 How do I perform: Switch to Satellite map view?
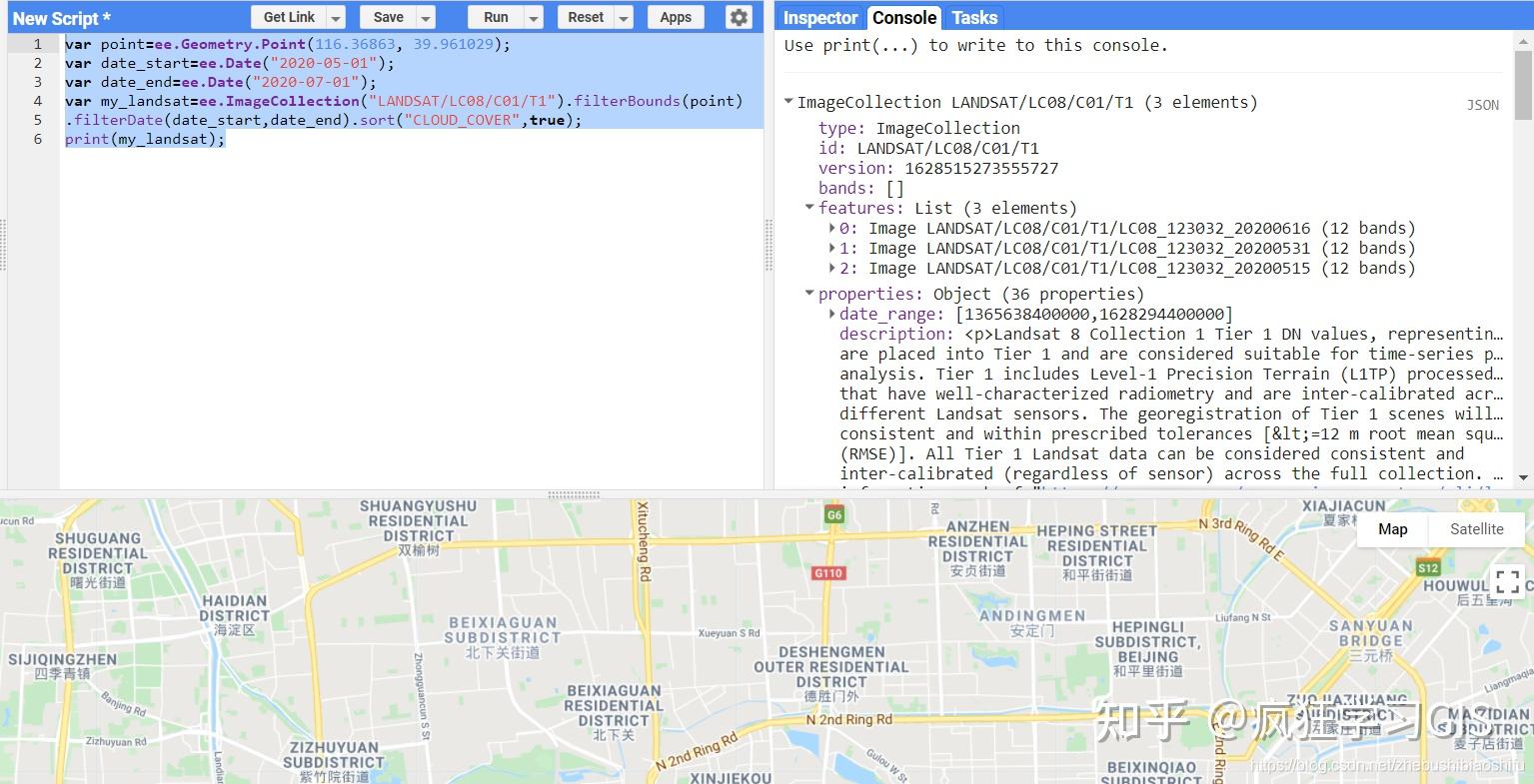point(1476,529)
